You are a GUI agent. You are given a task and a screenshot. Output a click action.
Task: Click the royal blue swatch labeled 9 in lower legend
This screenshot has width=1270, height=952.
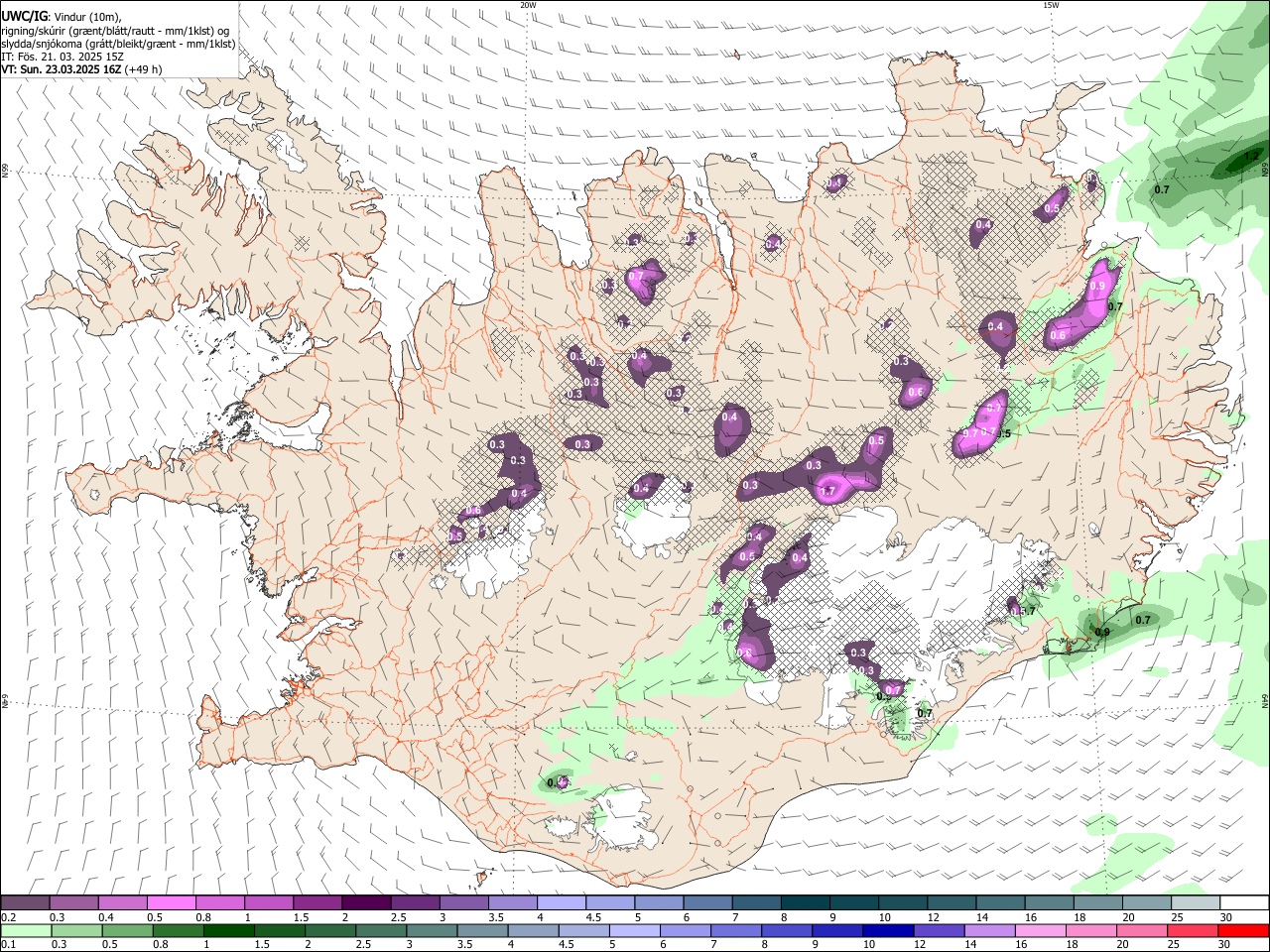(837, 930)
